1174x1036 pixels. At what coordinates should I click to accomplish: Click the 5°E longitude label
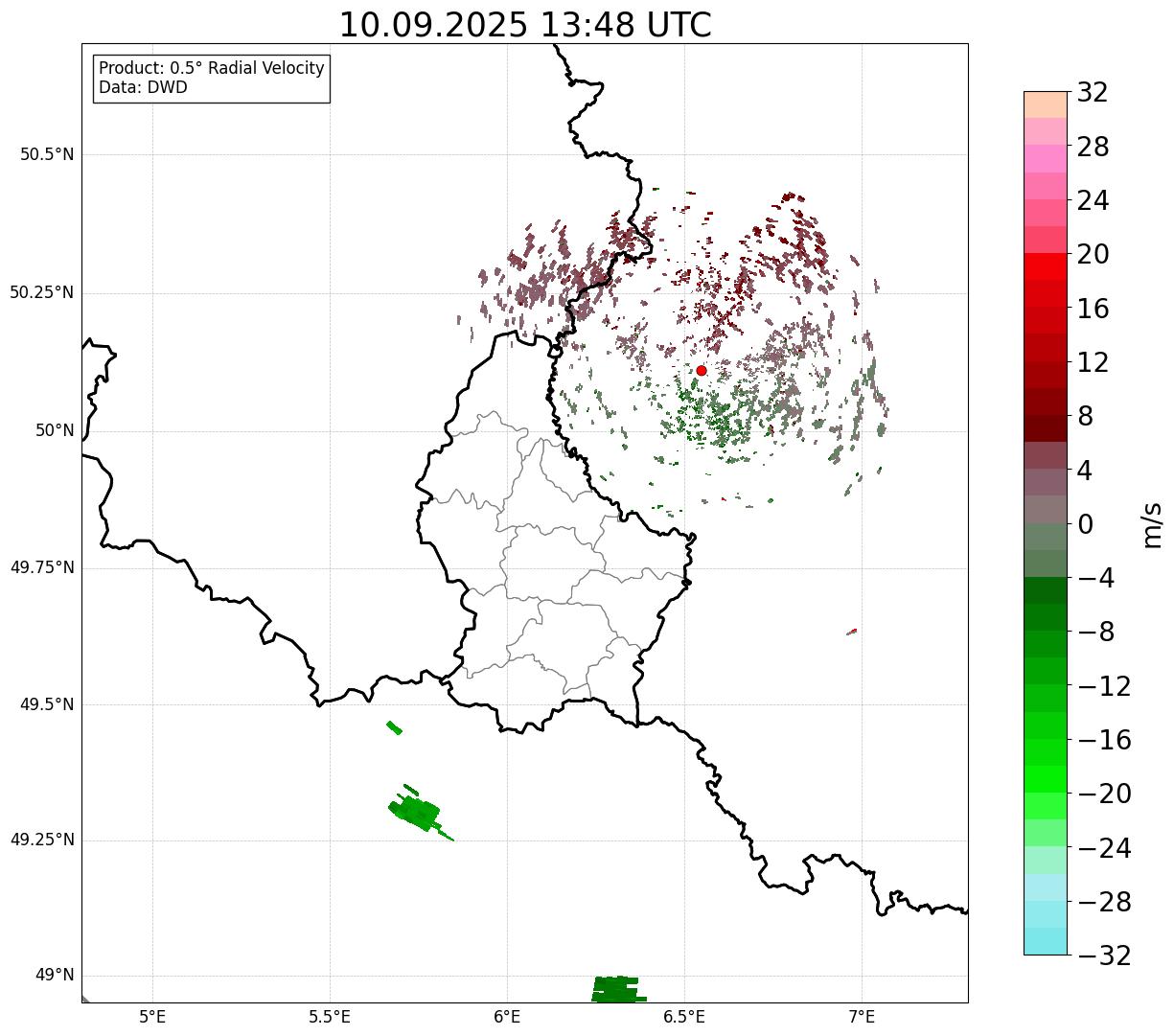click(152, 1017)
